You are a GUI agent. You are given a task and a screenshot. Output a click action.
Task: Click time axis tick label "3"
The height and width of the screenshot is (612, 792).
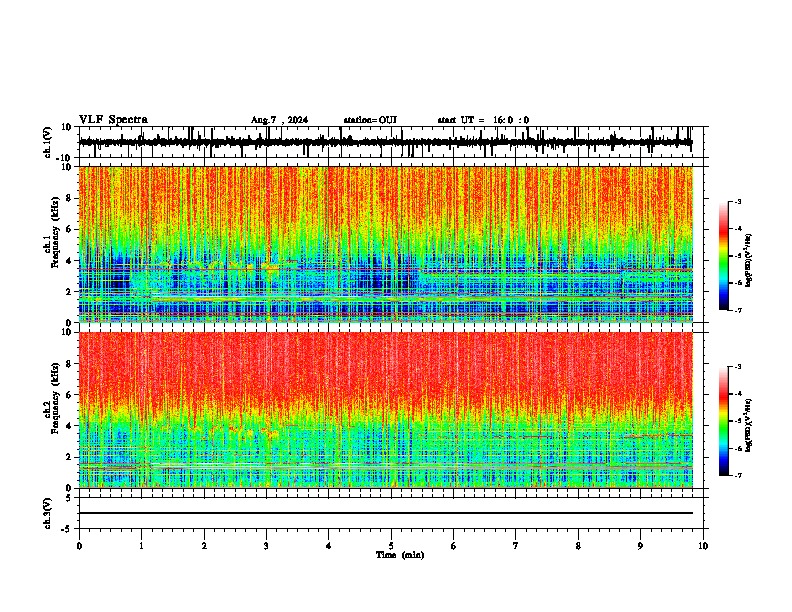[266, 546]
